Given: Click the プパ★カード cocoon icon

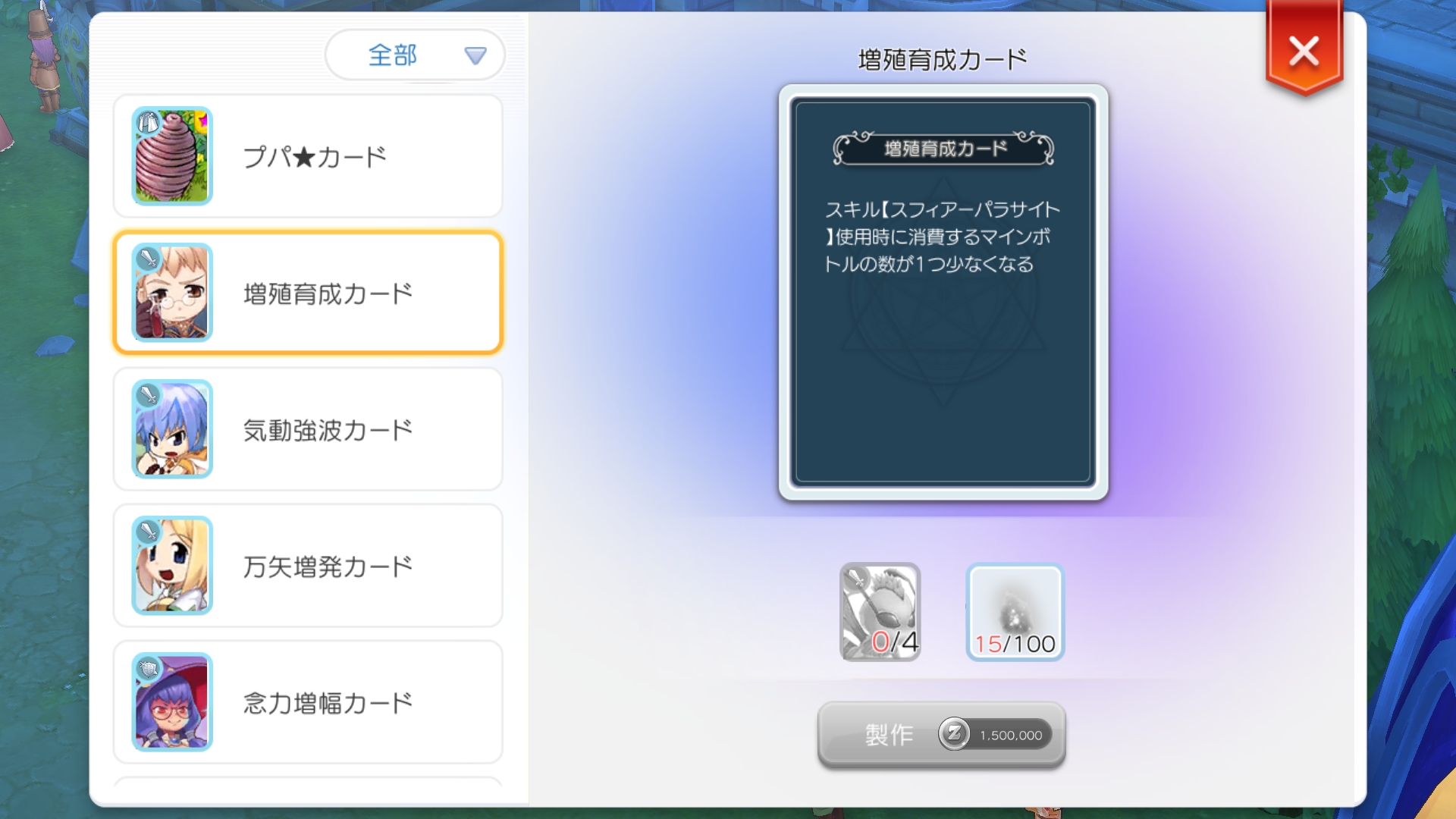Looking at the screenshot, I should pyautogui.click(x=172, y=156).
